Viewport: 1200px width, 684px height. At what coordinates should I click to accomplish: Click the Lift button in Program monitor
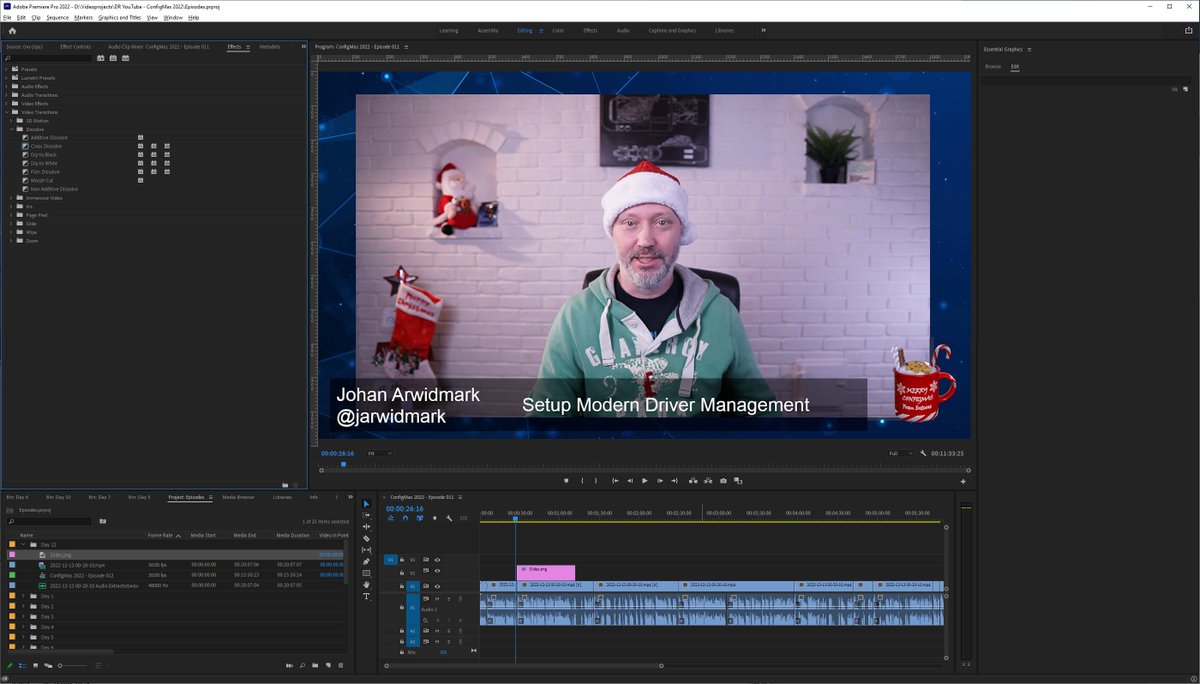(693, 481)
